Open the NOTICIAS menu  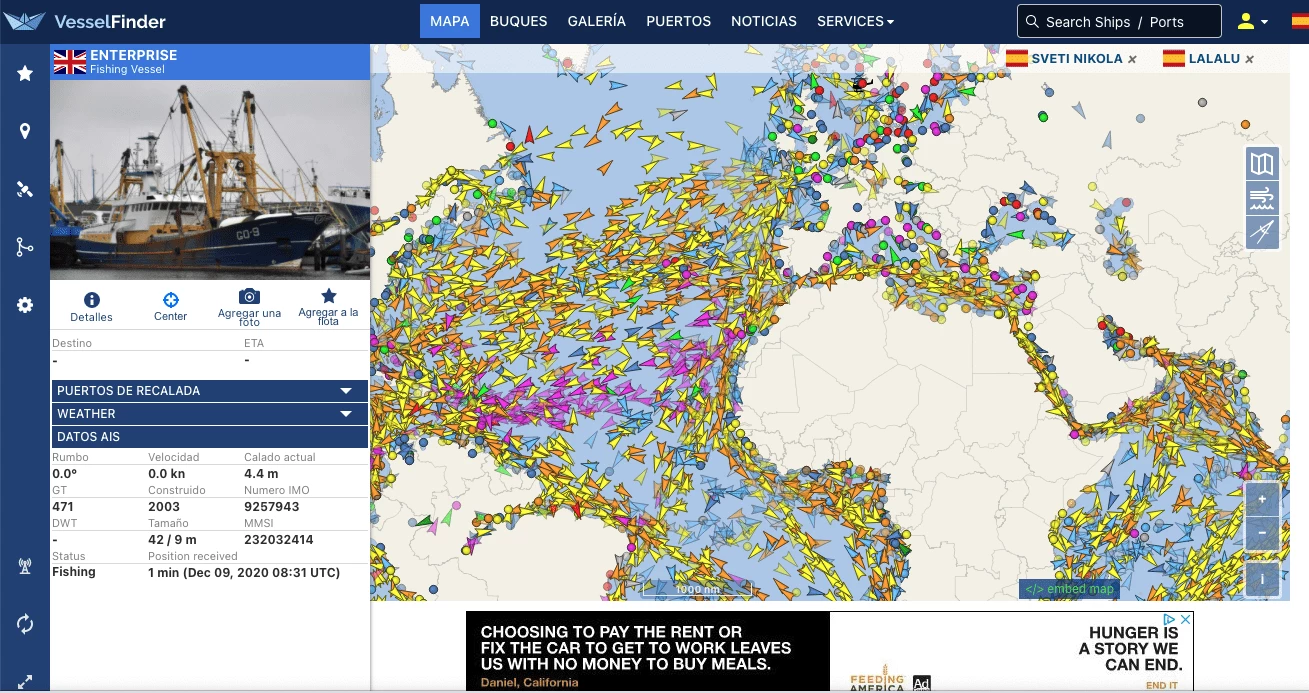[764, 21]
